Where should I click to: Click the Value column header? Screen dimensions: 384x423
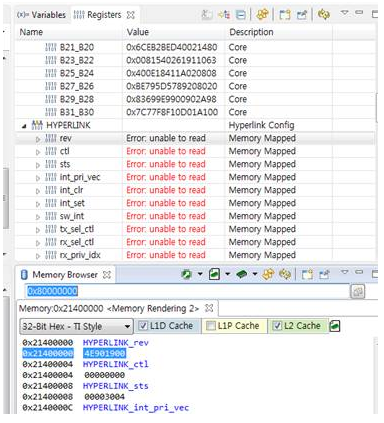pos(138,32)
